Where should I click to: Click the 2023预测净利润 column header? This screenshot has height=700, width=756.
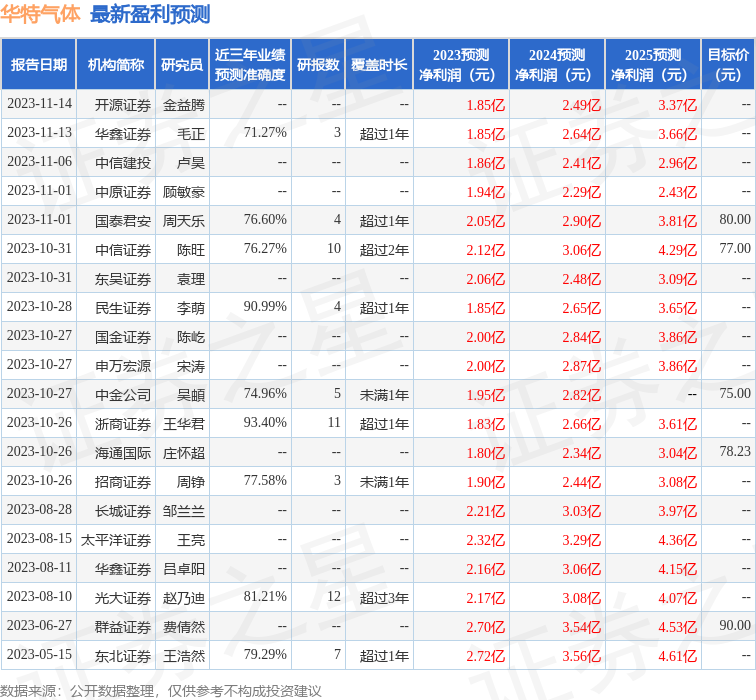pyautogui.click(x=461, y=65)
